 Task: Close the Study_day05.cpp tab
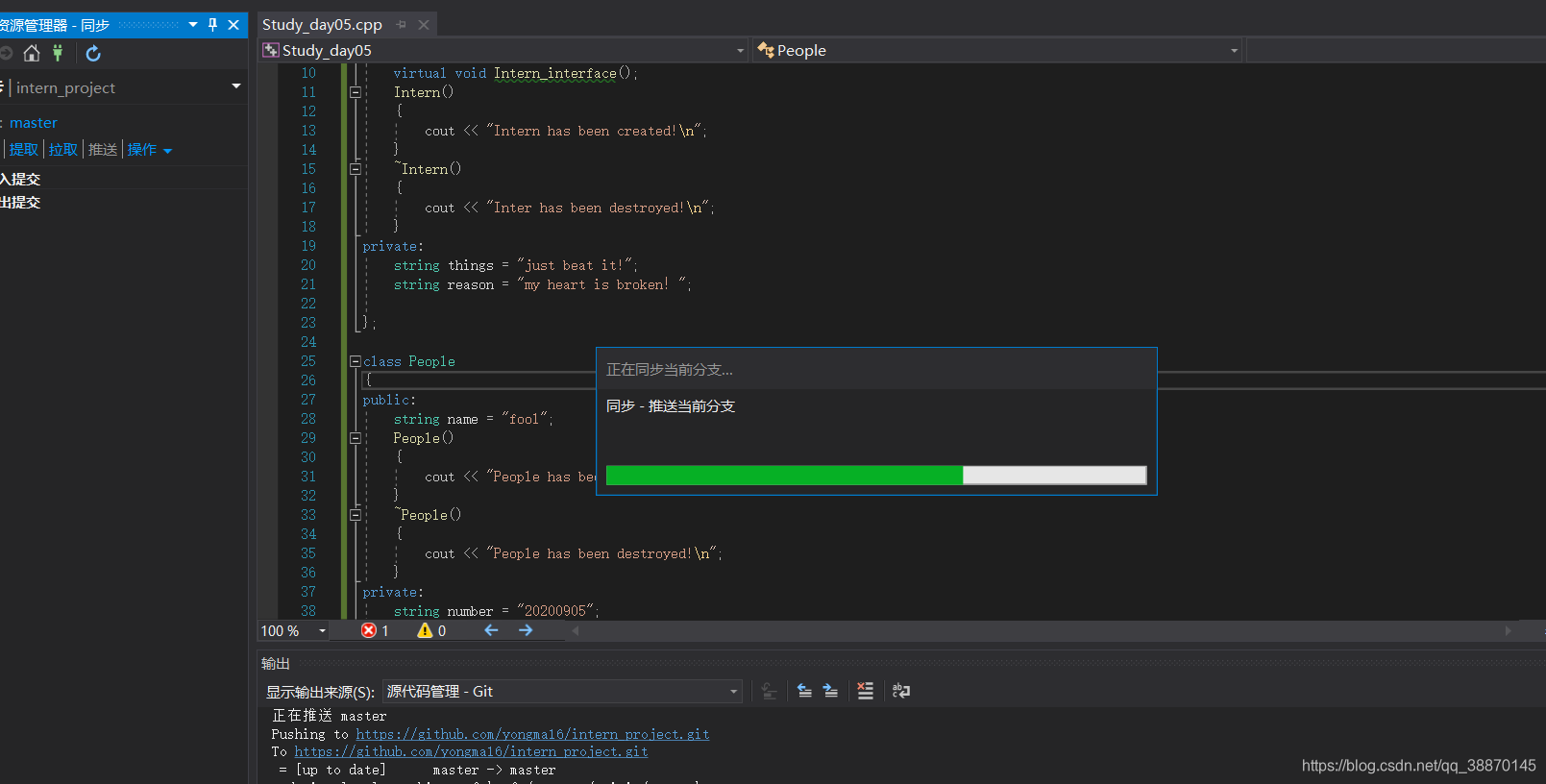click(x=424, y=24)
